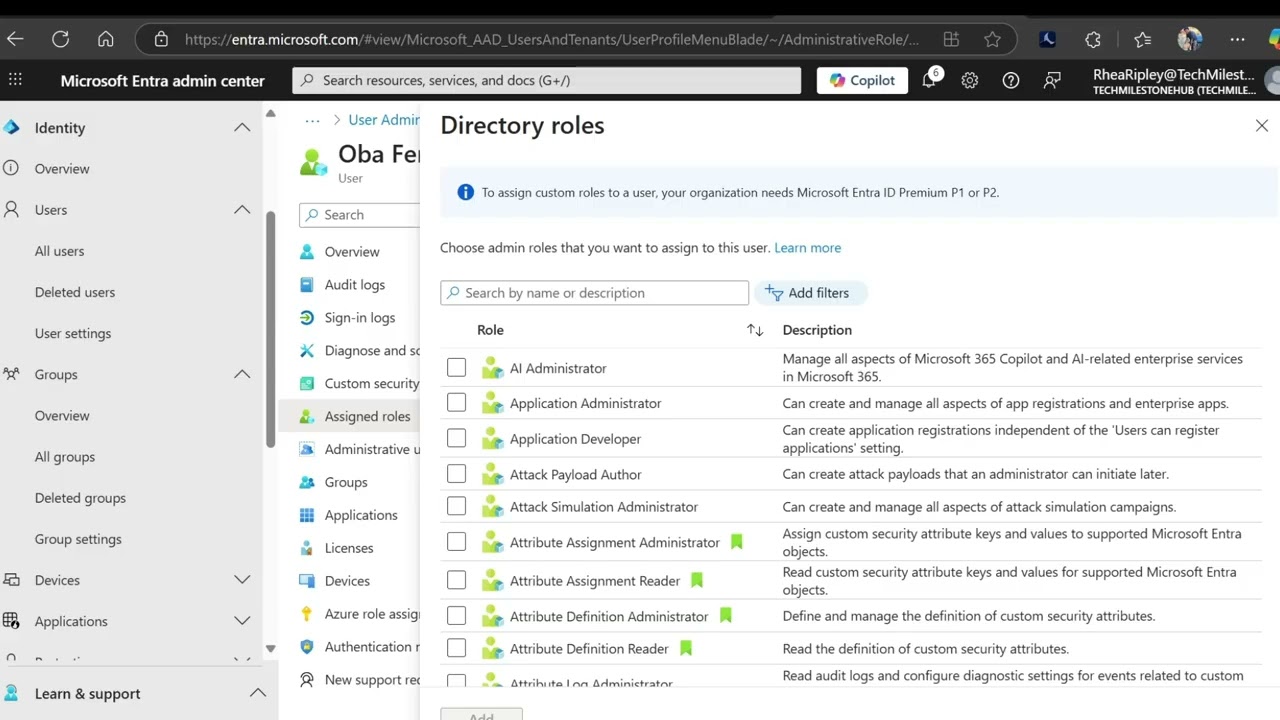Check the Application Administrator checkbox

coord(456,403)
